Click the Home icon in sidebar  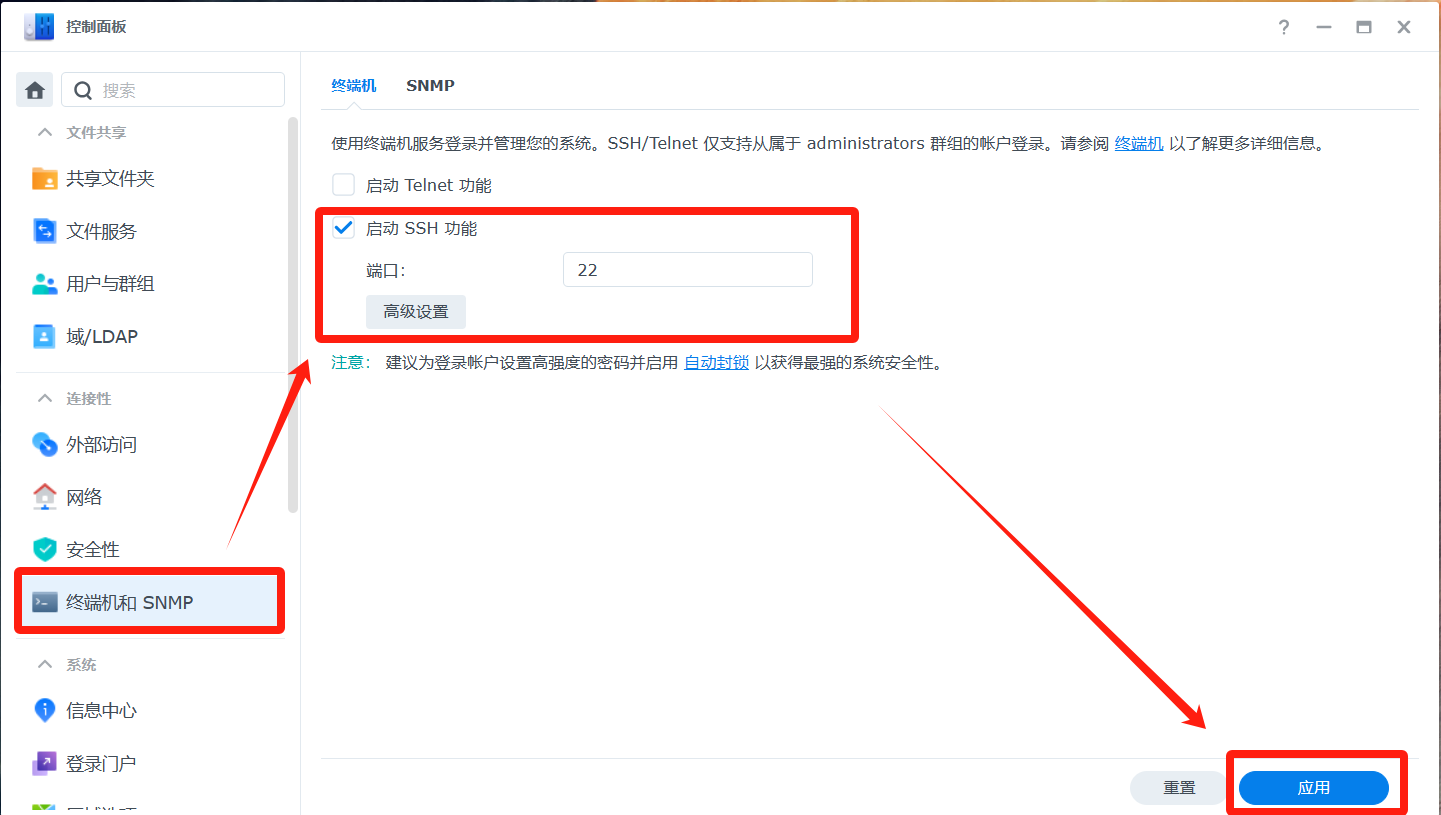tap(35, 90)
